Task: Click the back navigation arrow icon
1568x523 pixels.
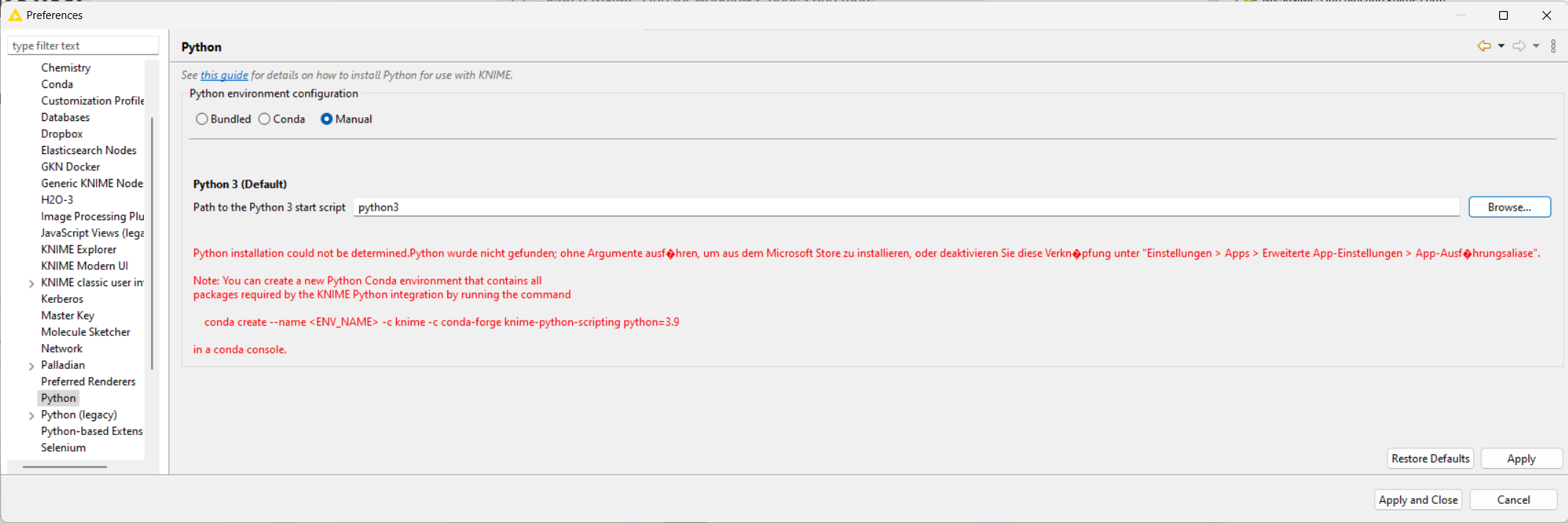Action: 1484,46
